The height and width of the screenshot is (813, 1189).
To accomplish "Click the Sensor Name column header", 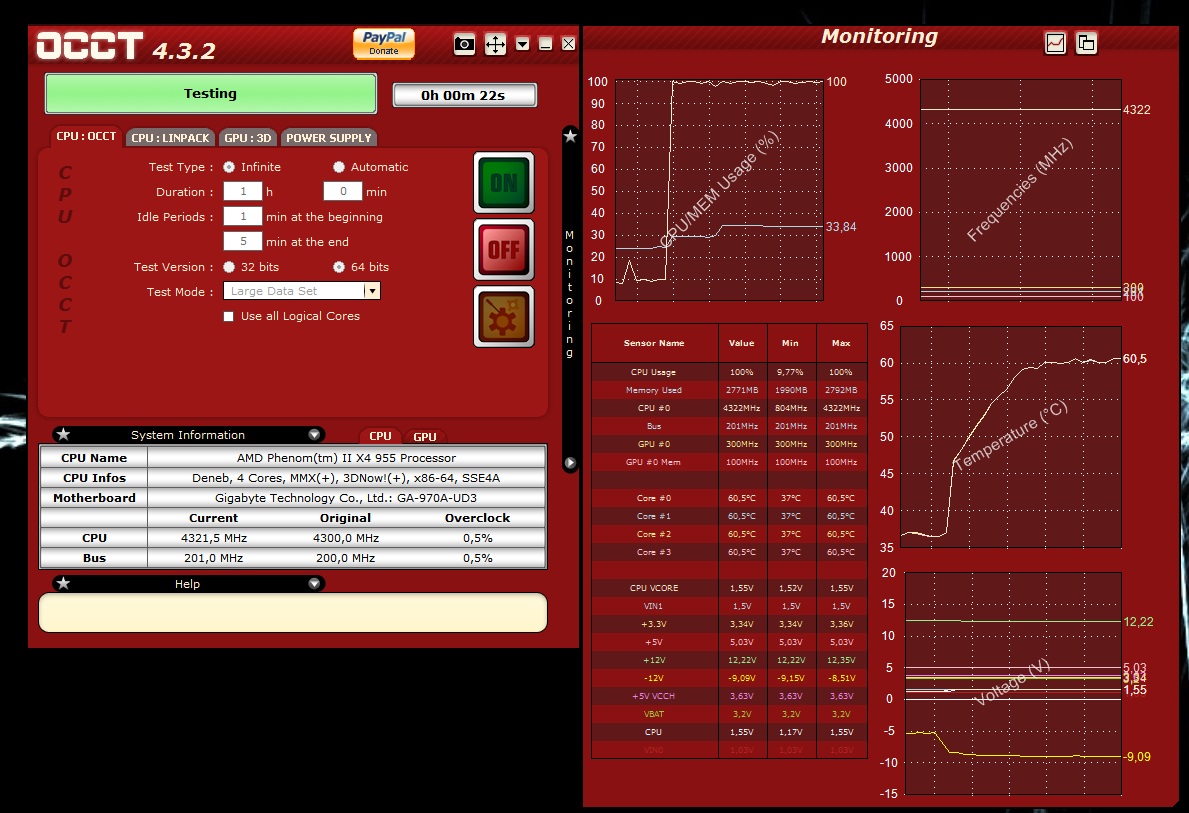I will click(x=654, y=344).
